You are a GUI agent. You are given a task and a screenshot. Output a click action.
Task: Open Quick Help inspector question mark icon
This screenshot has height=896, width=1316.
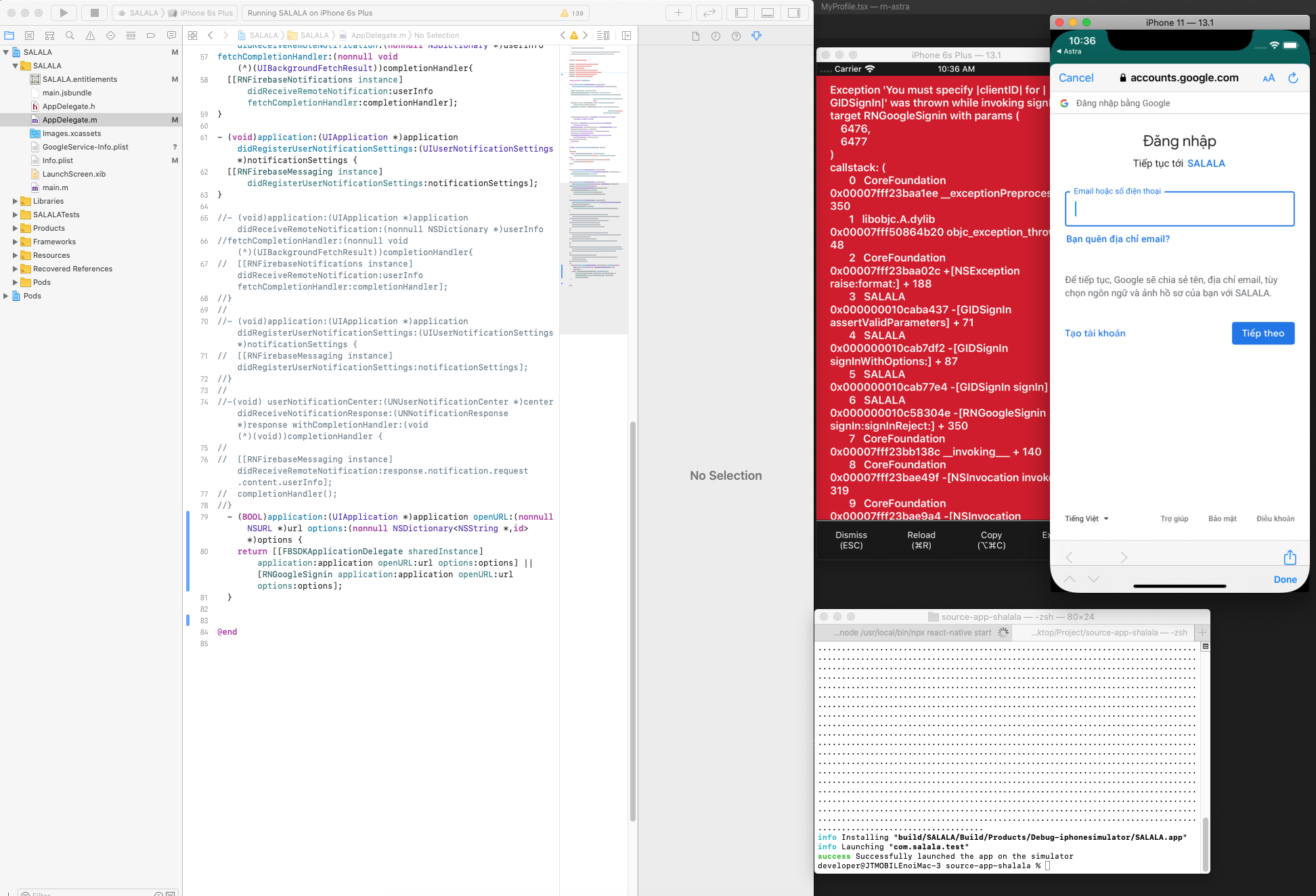click(737, 35)
